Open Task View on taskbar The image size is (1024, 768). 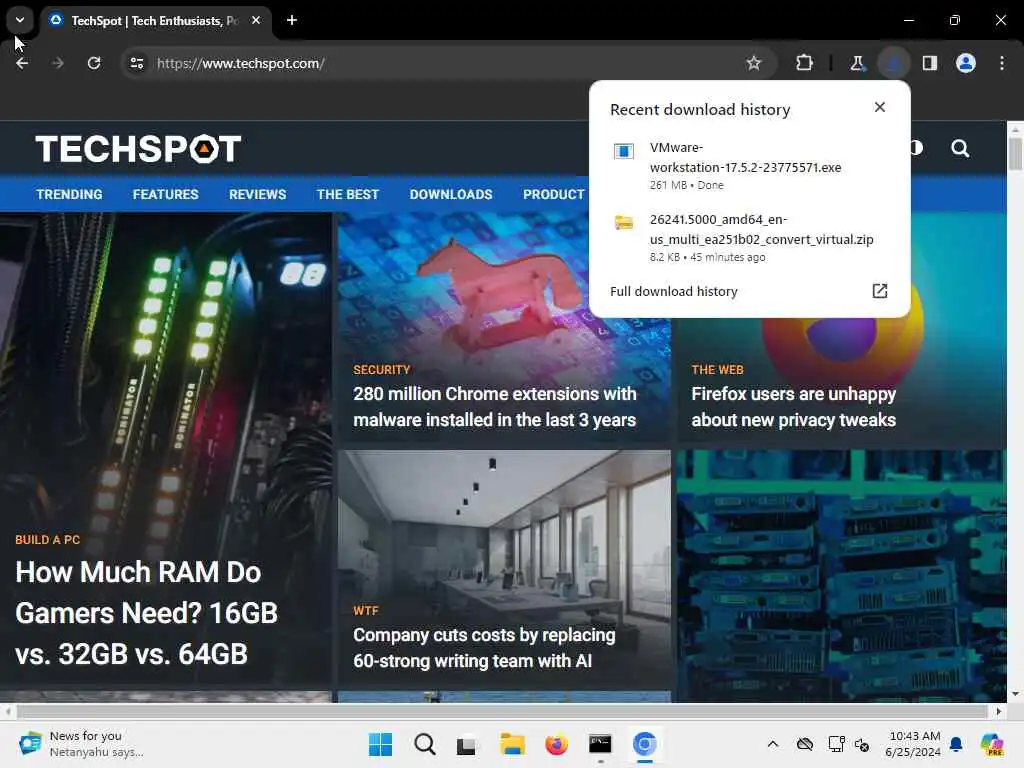(468, 744)
